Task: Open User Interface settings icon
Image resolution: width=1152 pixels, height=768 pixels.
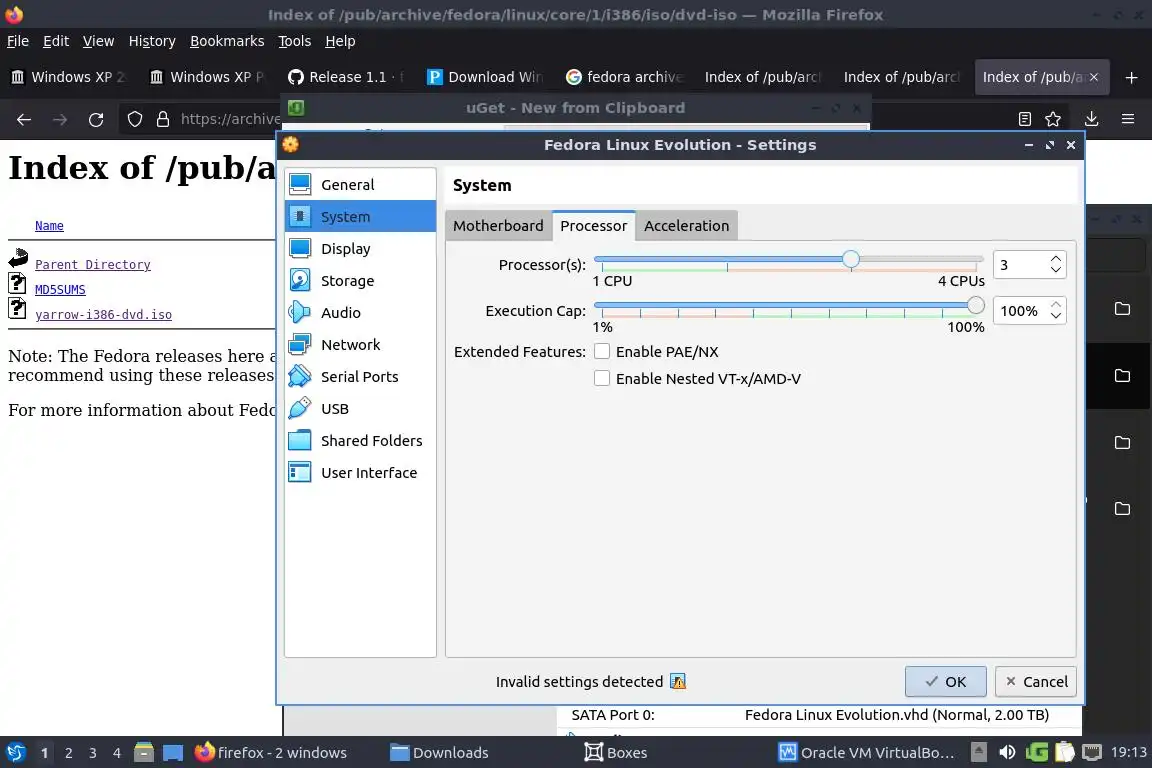Action: point(300,472)
